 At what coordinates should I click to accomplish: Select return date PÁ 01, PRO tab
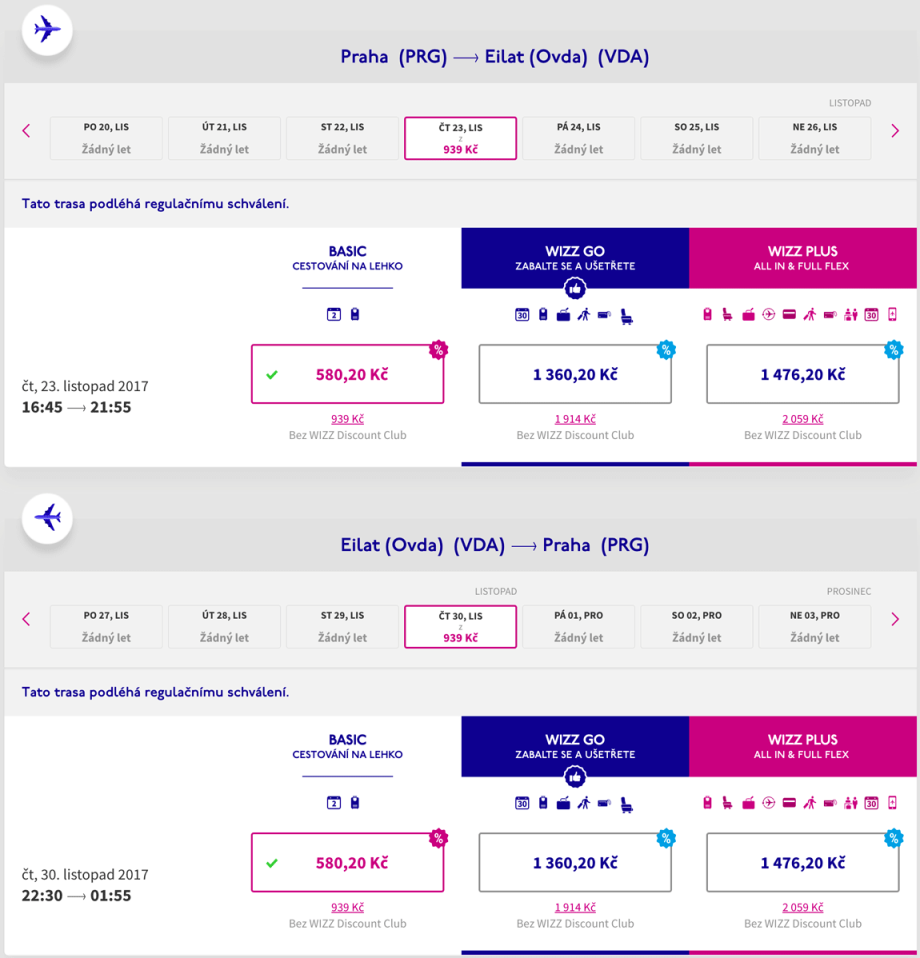point(578,626)
